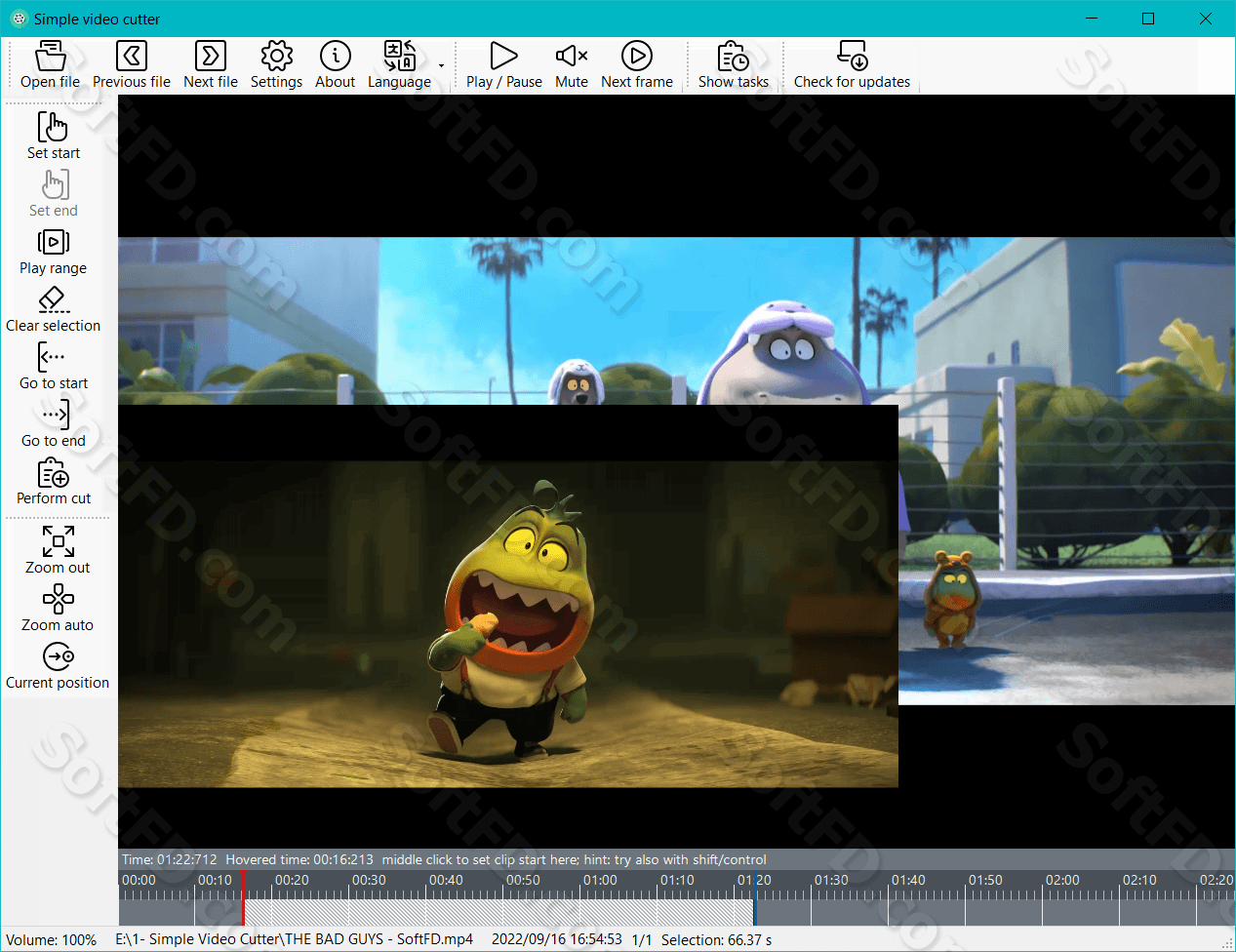The height and width of the screenshot is (952, 1236).
Task: Mute the video audio
Action: tap(572, 65)
